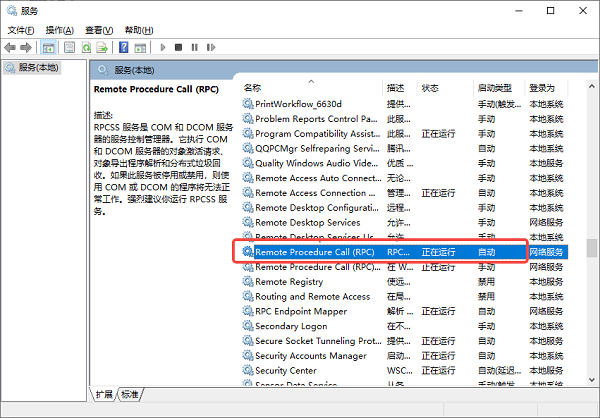This screenshot has height=418, width=600.
Task: Click 网络服务 login of highlighted RPC row
Action: 546,252
